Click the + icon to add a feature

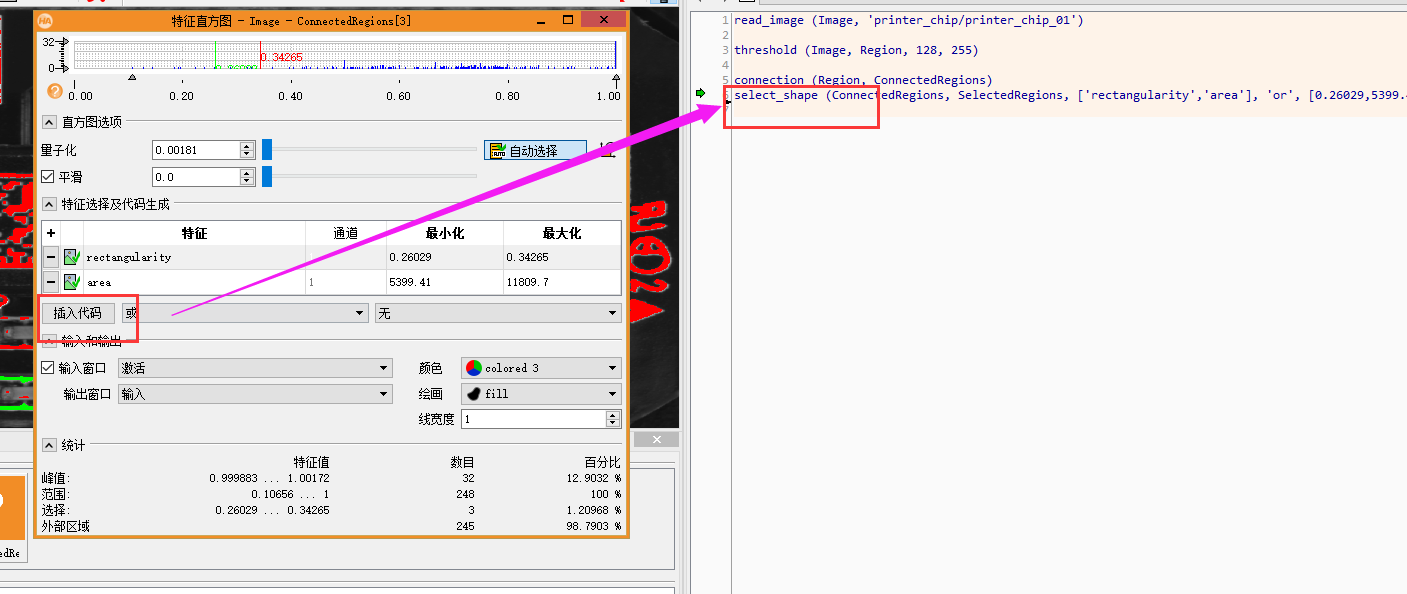pyautogui.click(x=50, y=232)
